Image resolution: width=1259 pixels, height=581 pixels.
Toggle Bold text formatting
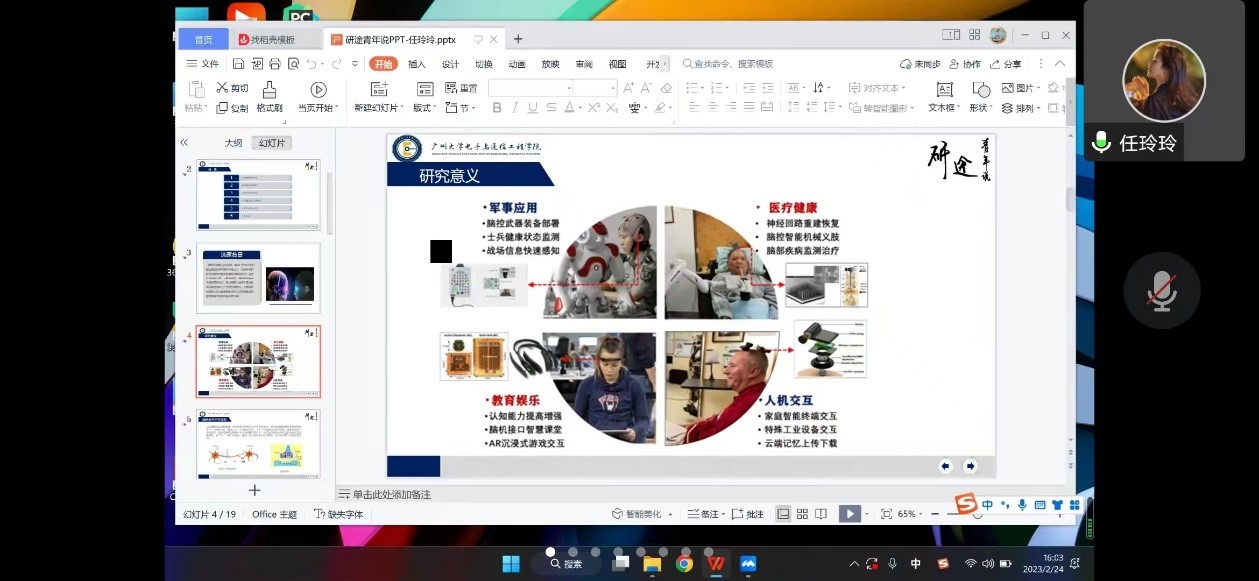click(497, 108)
